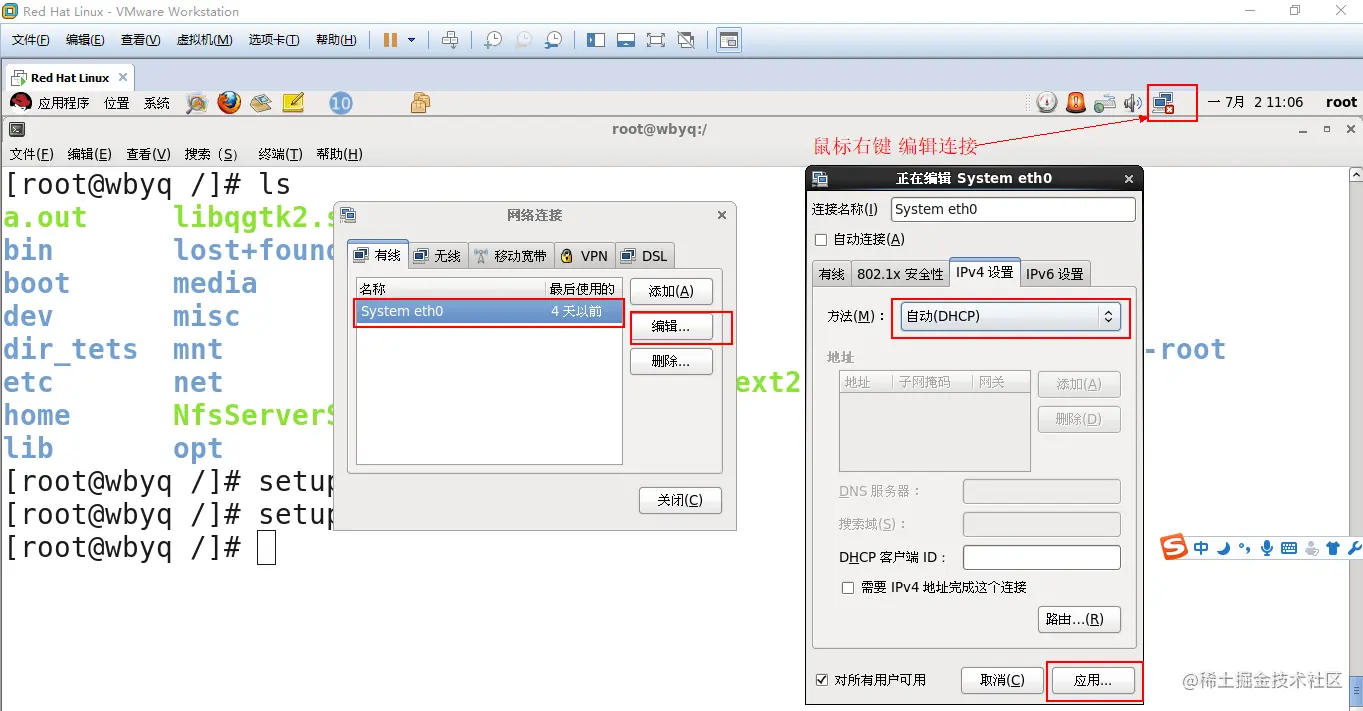The image size is (1363, 711).
Task: Click the network connection tray icon
Action: click(x=1163, y=102)
